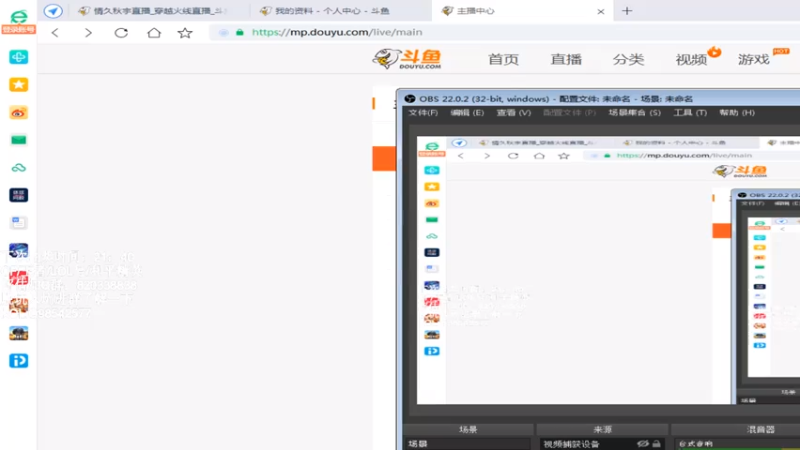Toggle the lock on 视频捕获设备 source
800x450 pixels.
(x=656, y=444)
